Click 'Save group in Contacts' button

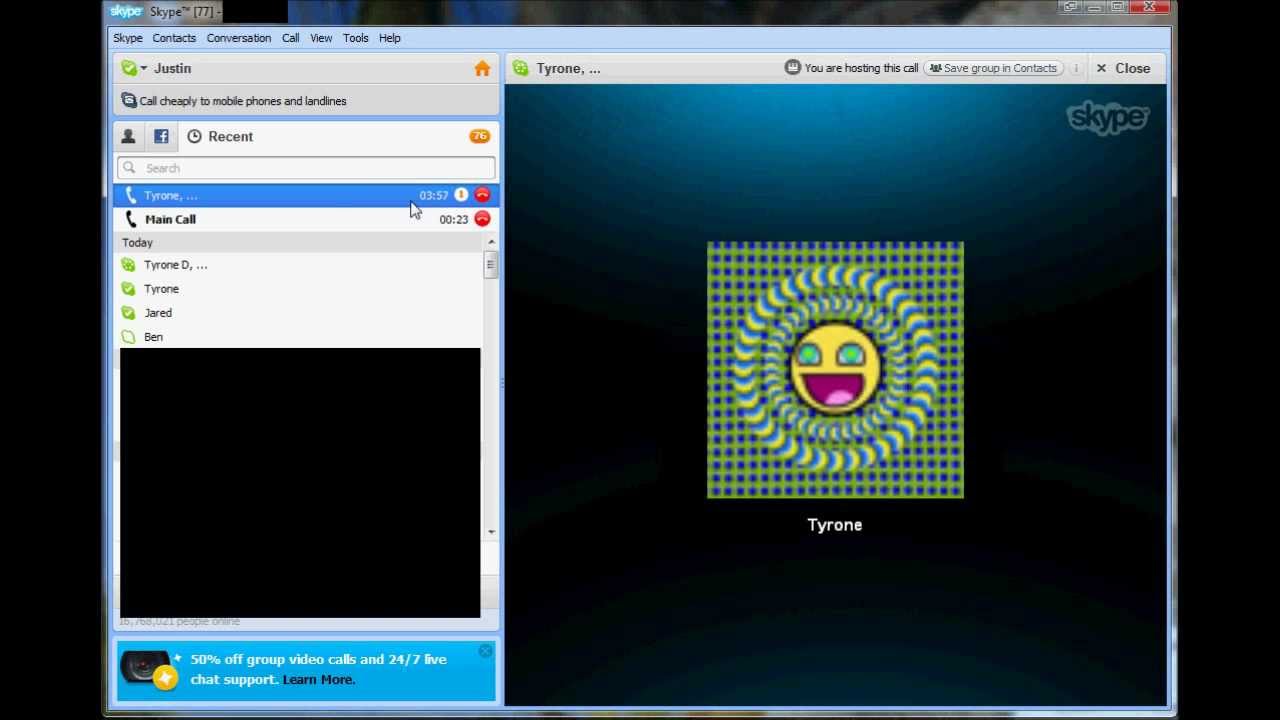[993, 68]
